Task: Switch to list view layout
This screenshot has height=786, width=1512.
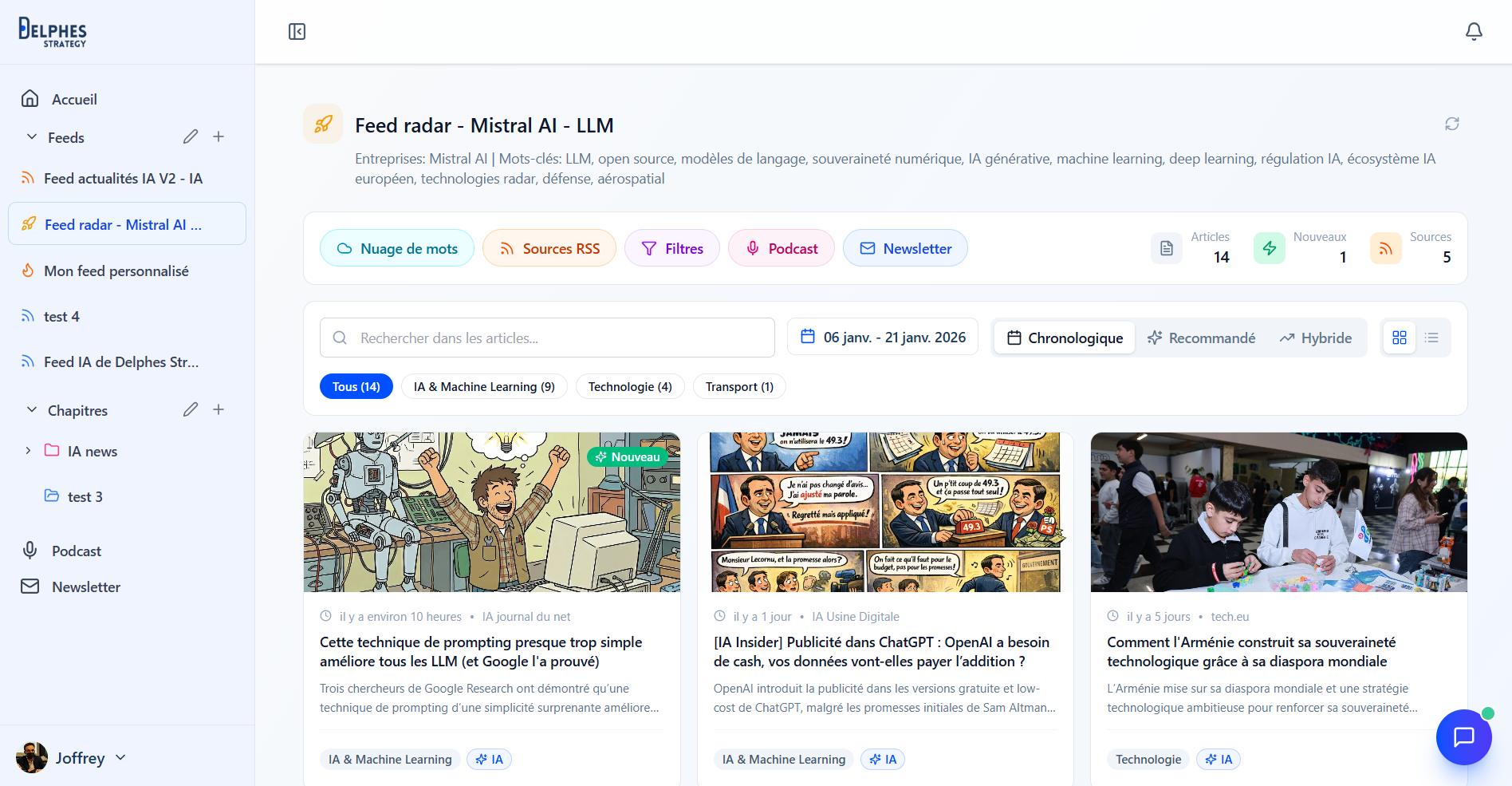Action: point(1431,338)
